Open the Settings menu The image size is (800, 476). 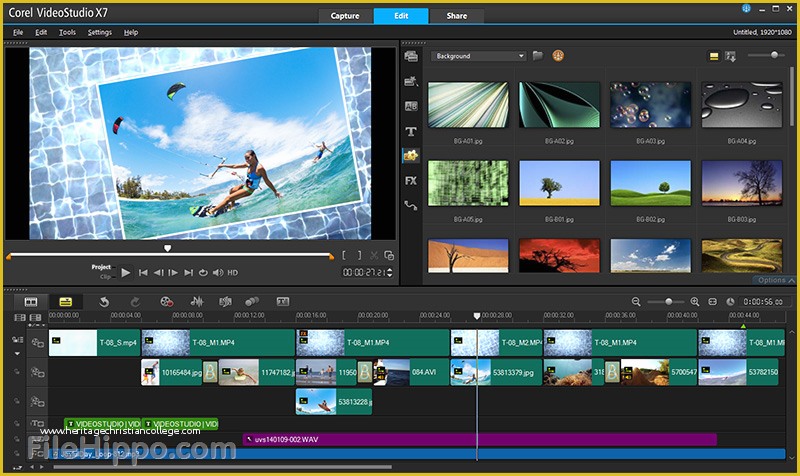pos(99,32)
